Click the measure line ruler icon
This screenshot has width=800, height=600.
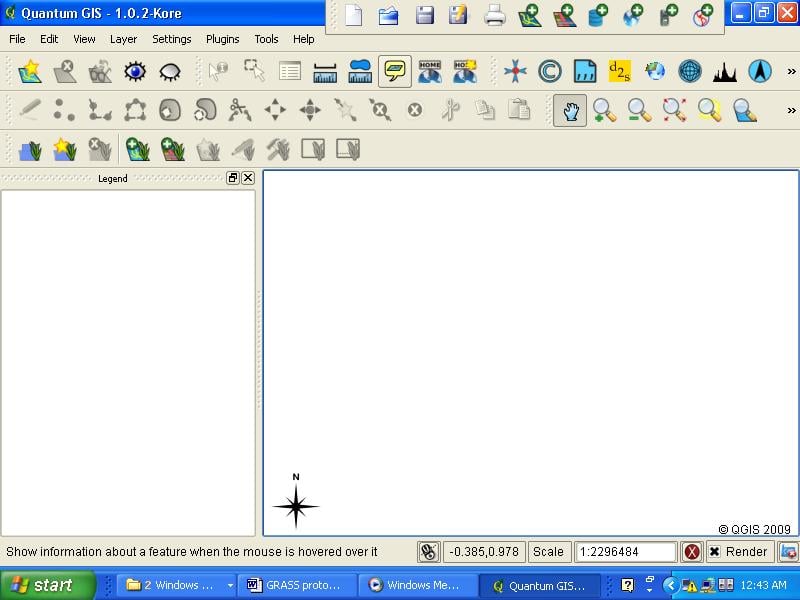coord(325,71)
